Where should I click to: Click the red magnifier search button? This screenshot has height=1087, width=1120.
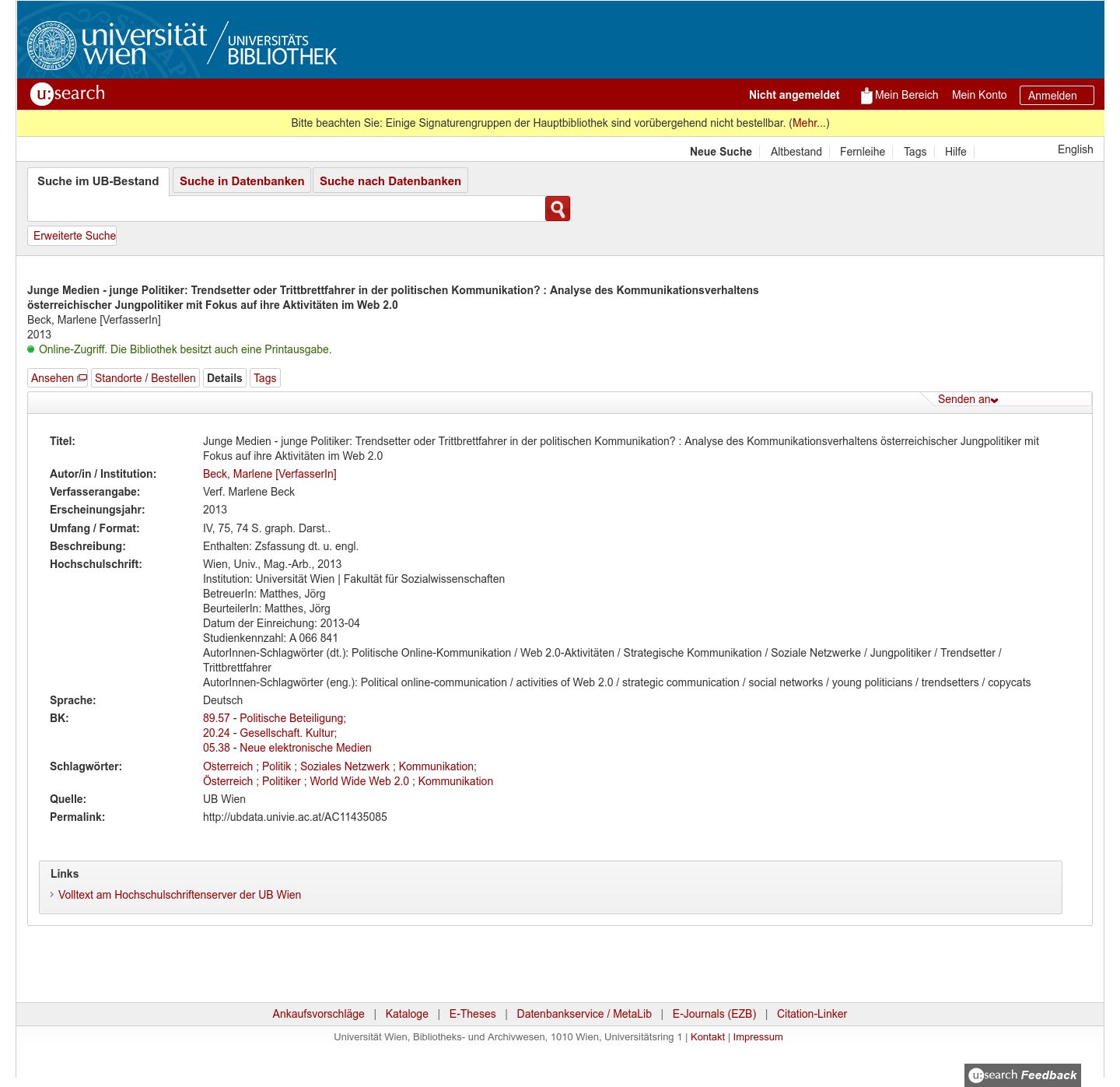(x=558, y=209)
